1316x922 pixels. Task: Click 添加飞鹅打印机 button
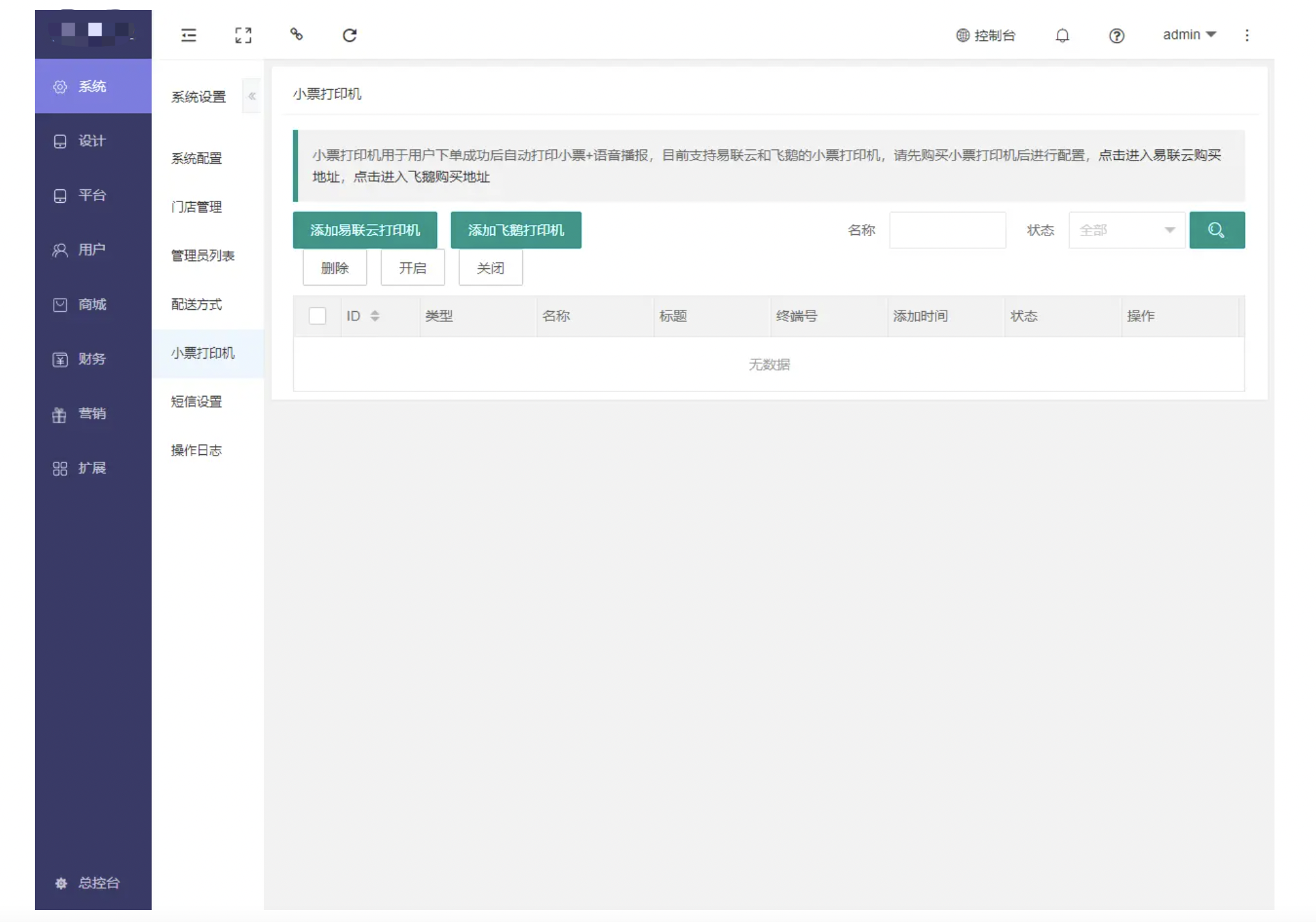515,230
